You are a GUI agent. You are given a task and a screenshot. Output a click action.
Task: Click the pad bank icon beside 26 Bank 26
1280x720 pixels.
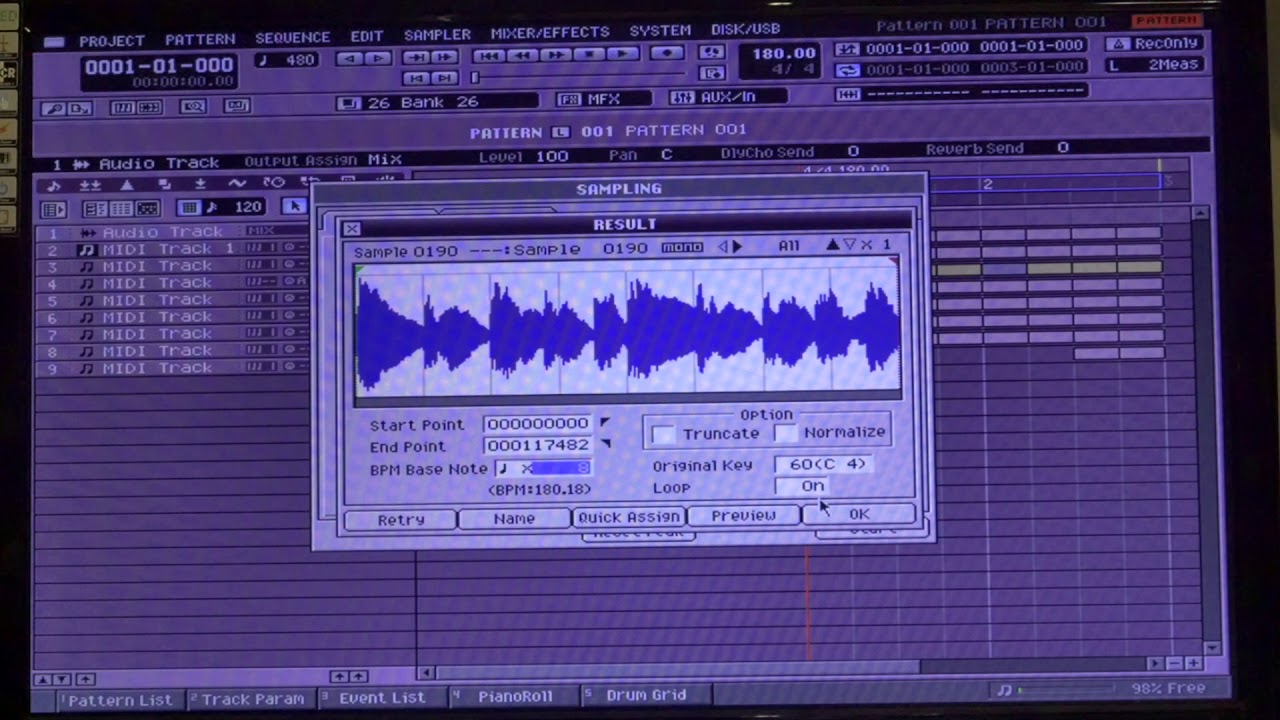click(x=349, y=103)
